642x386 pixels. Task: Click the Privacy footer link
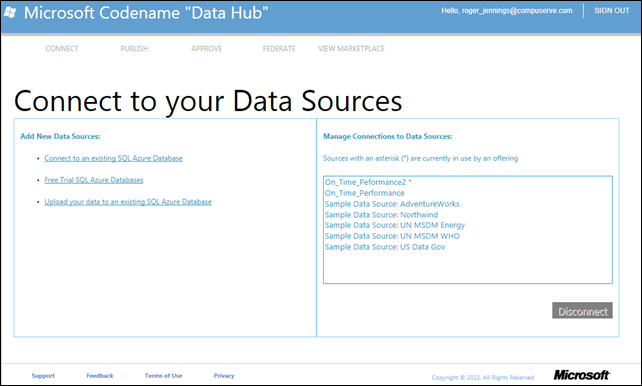224,375
